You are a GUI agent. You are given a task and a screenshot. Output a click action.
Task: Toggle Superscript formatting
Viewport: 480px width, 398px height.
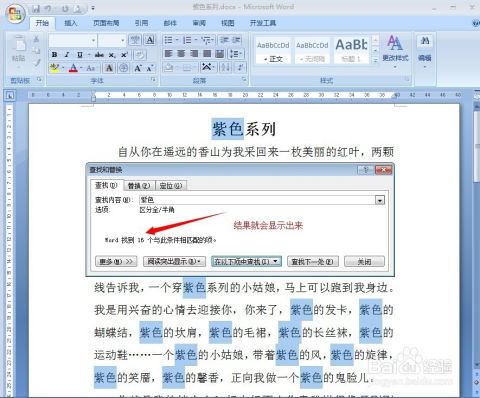point(124,55)
